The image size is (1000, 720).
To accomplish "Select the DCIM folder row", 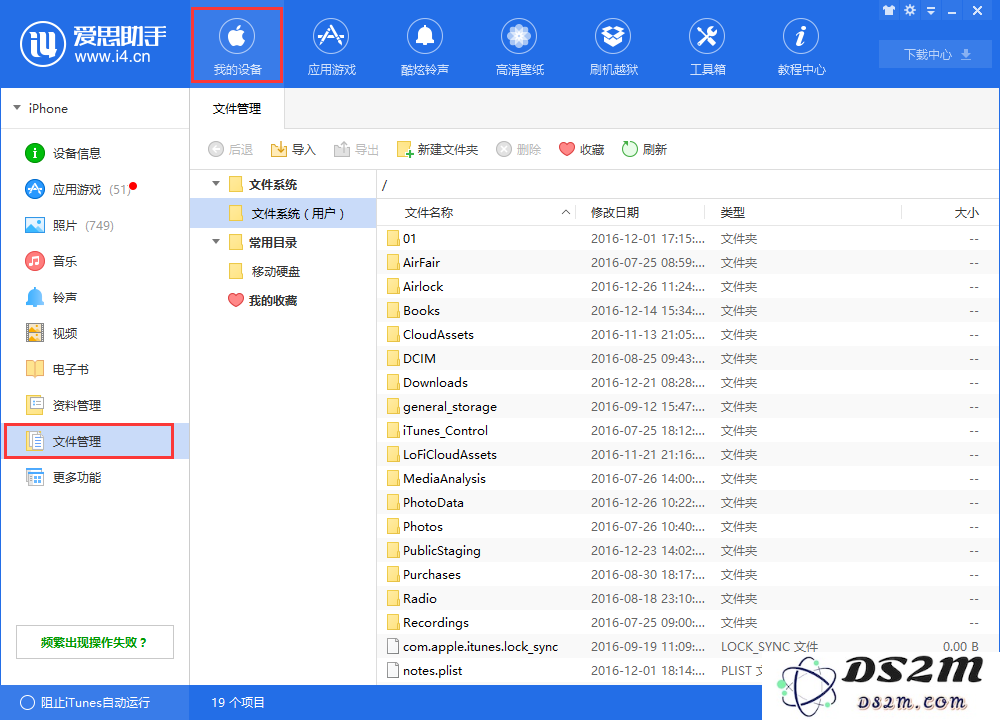I will [x=686, y=358].
